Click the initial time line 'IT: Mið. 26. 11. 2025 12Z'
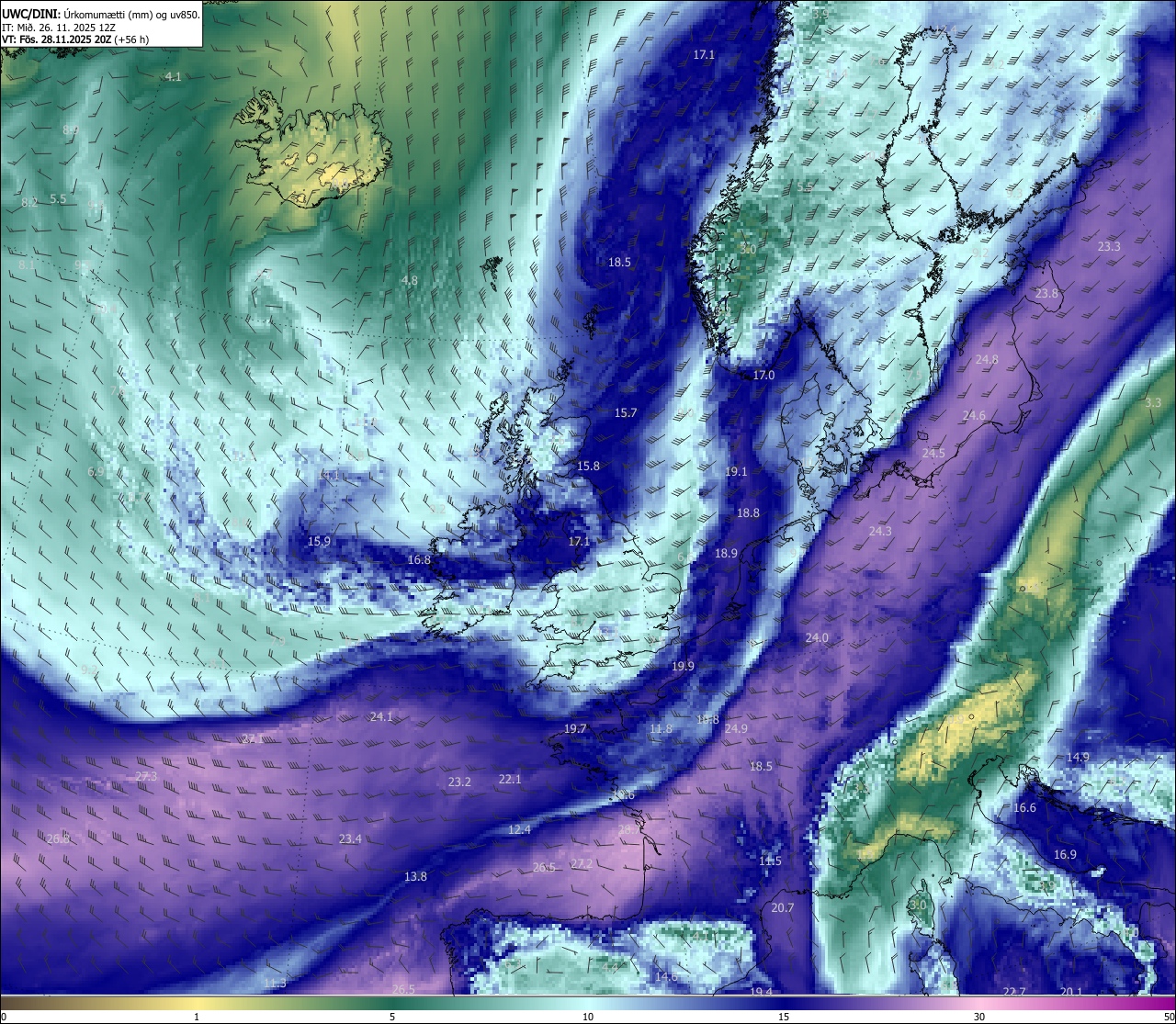This screenshot has height=1024, width=1176. coord(59,28)
